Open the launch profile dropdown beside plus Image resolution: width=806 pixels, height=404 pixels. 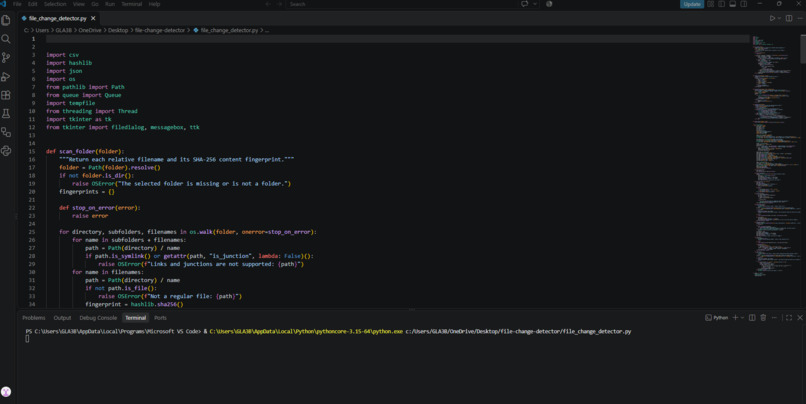[x=742, y=318]
